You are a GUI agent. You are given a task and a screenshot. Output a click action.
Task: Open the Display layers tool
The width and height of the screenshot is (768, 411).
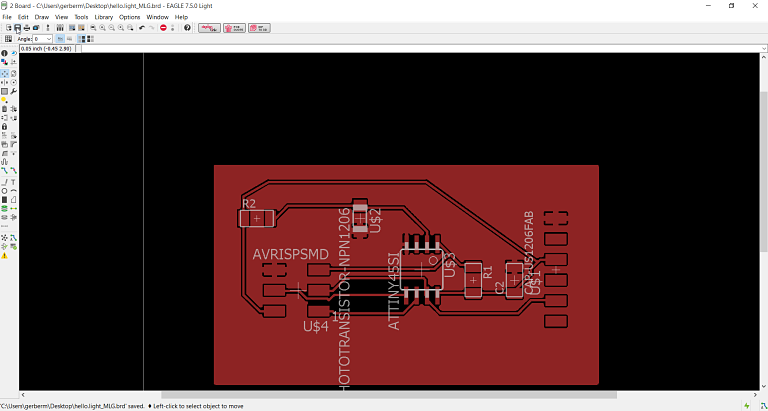click(x=4, y=62)
